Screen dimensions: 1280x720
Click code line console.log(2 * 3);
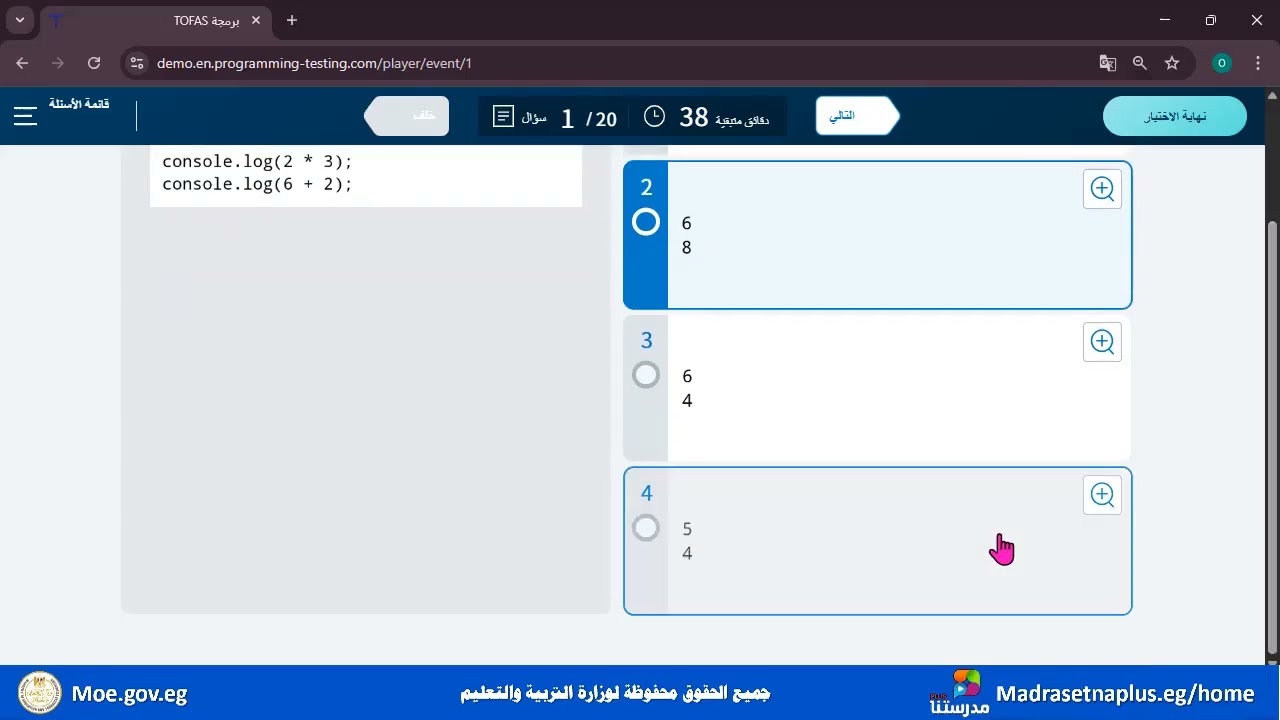[258, 161]
